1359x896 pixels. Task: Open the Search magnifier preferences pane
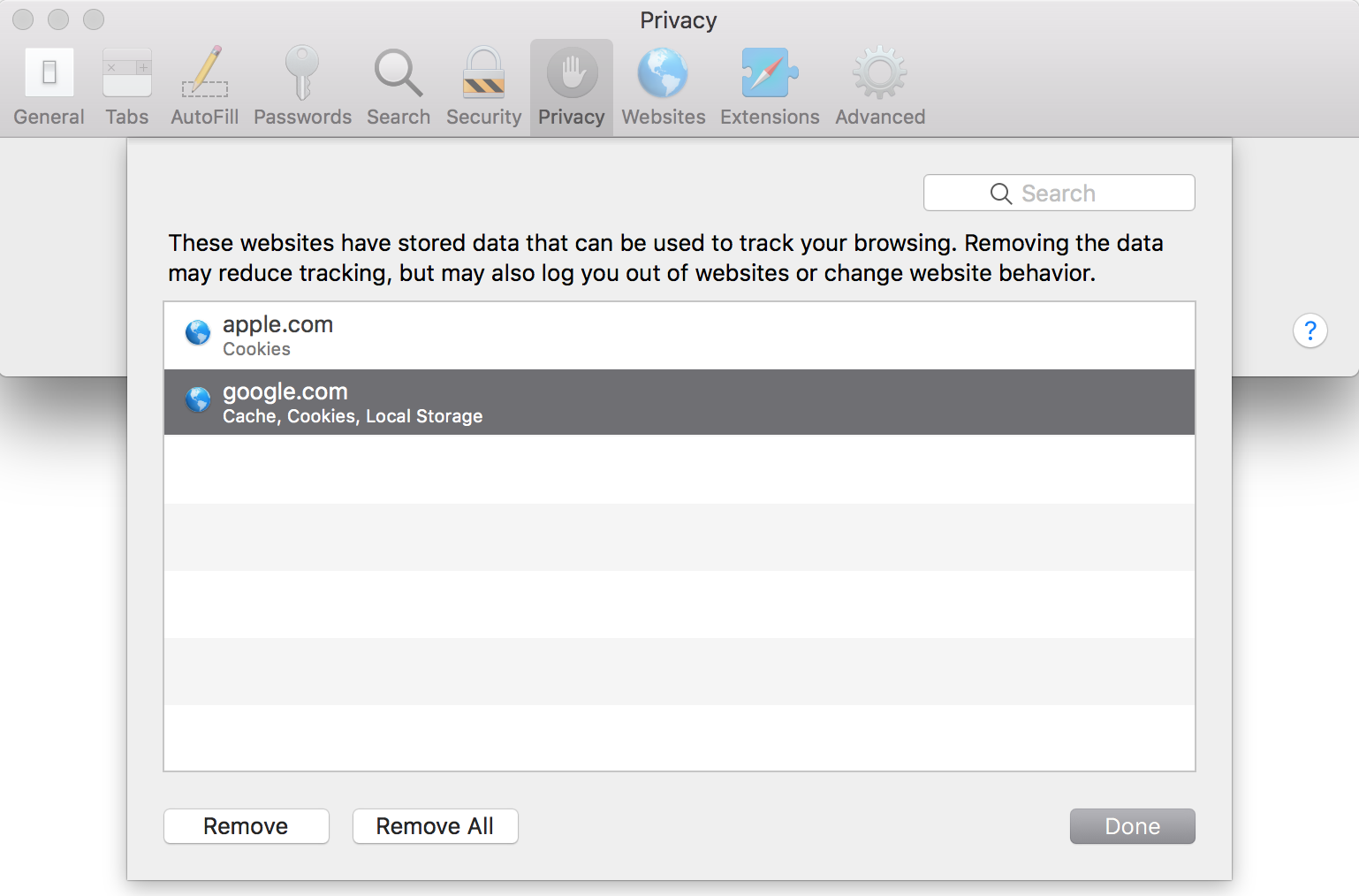click(x=399, y=87)
